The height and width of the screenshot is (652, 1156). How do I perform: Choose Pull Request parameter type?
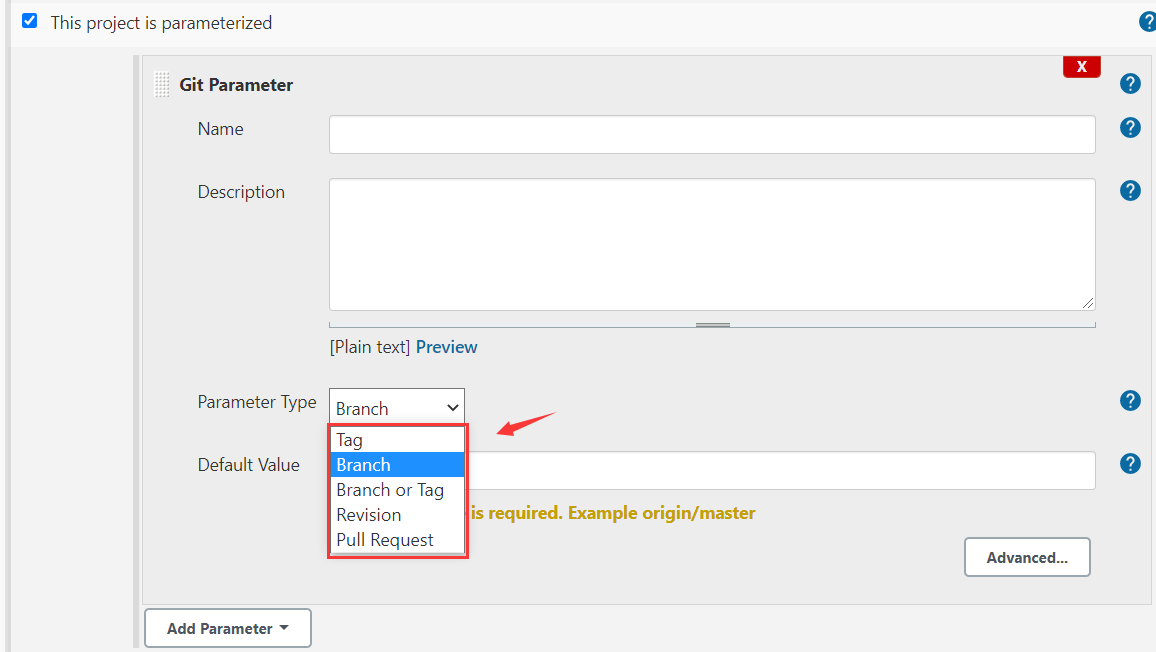point(385,540)
